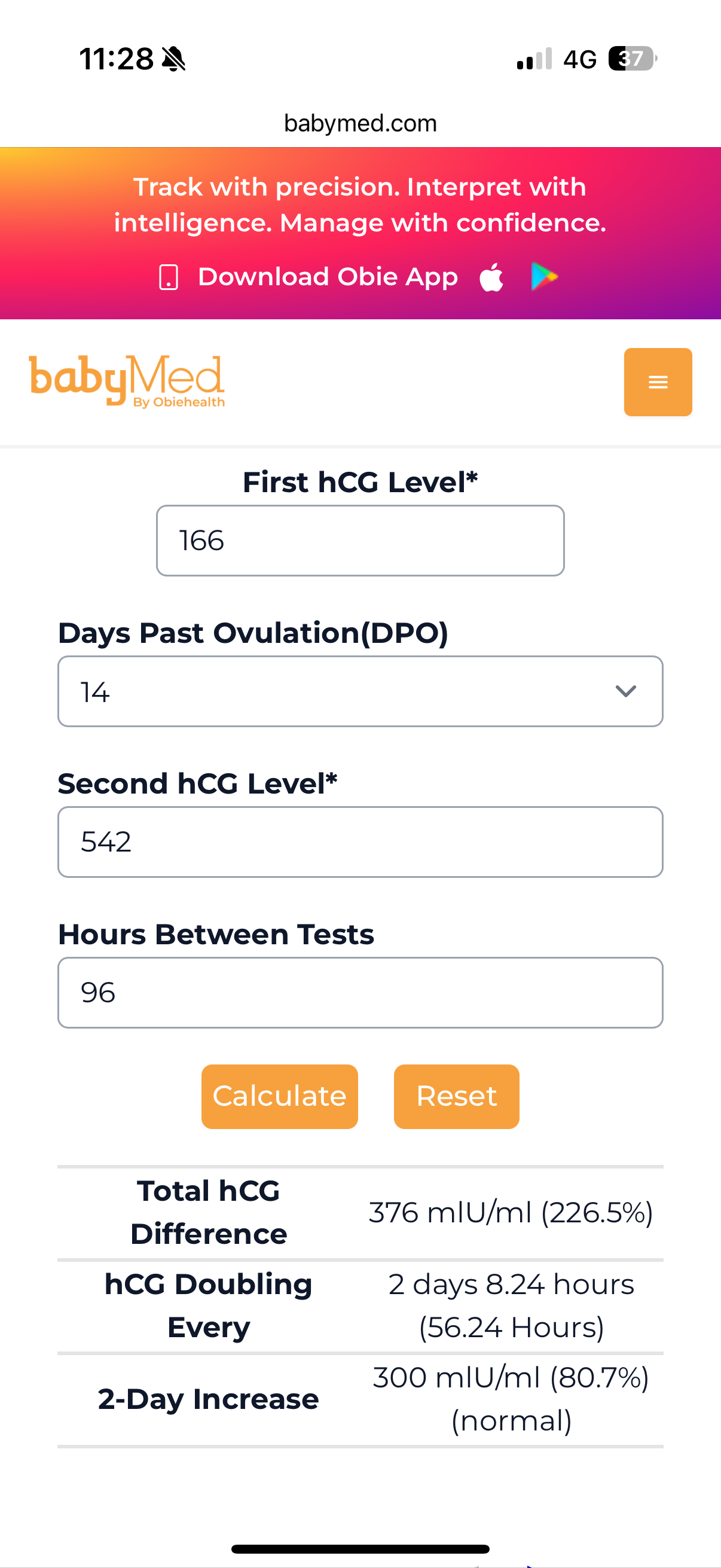
Task: Tap the Track with precision banner text
Action: click(x=360, y=205)
